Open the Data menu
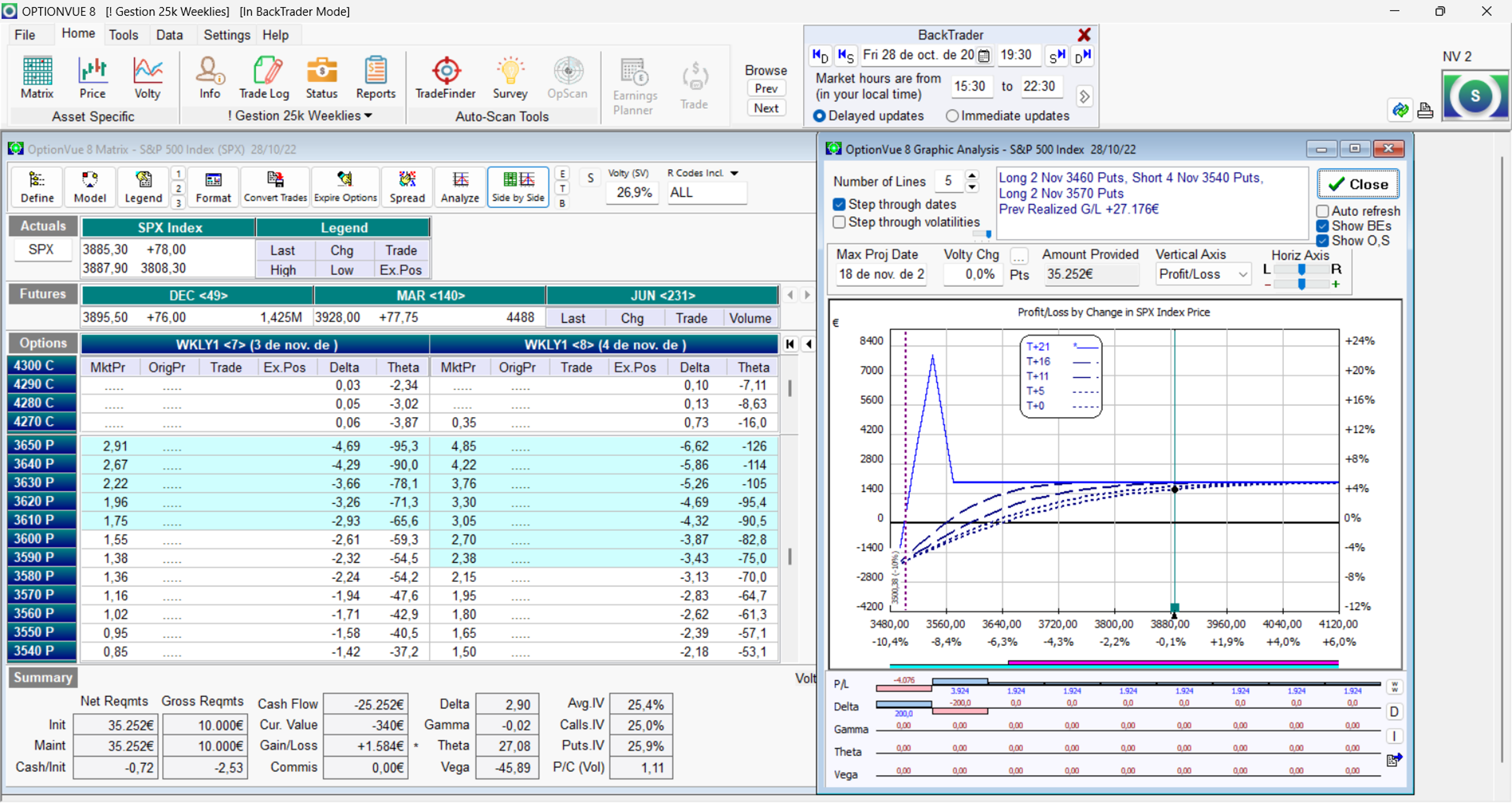The width and height of the screenshot is (1512, 803). point(170,35)
